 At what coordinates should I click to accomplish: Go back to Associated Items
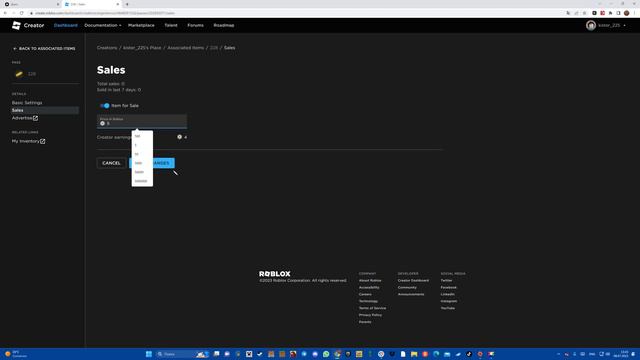(x=44, y=49)
